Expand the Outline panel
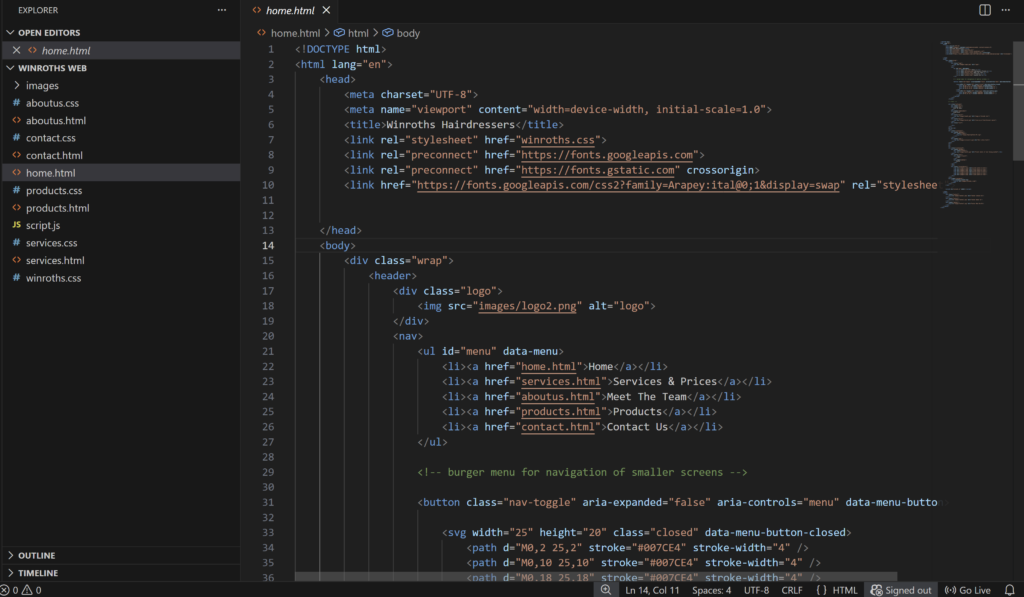Viewport: 1024px width, 597px height. tap(36, 555)
